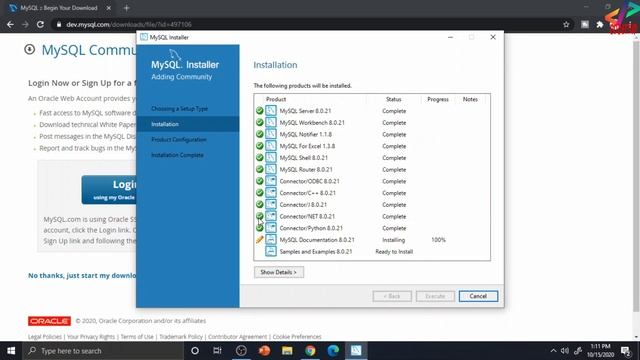The height and width of the screenshot is (360, 640).
Task: Click the 100% progress value for MySQL Documentation
Action: [x=438, y=240]
